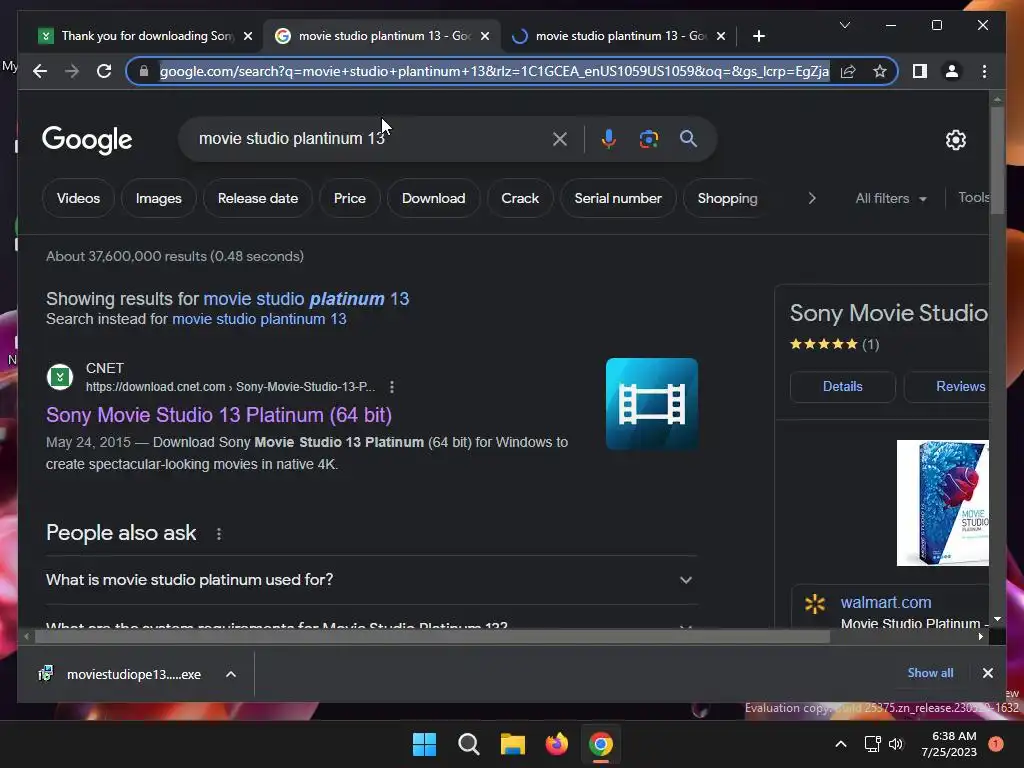Open File Explorer from taskbar
Viewport: 1024px width, 768px height.
pyautogui.click(x=513, y=744)
